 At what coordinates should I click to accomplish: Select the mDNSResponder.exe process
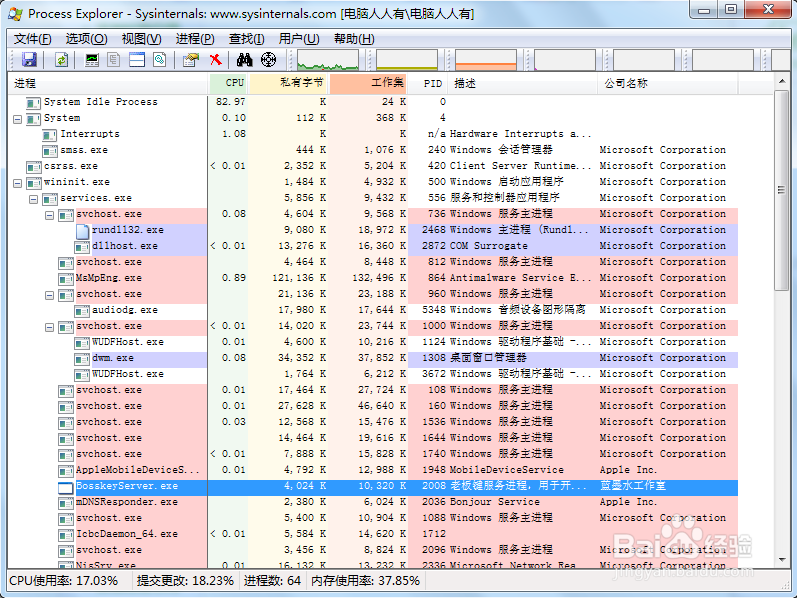coord(373,502)
